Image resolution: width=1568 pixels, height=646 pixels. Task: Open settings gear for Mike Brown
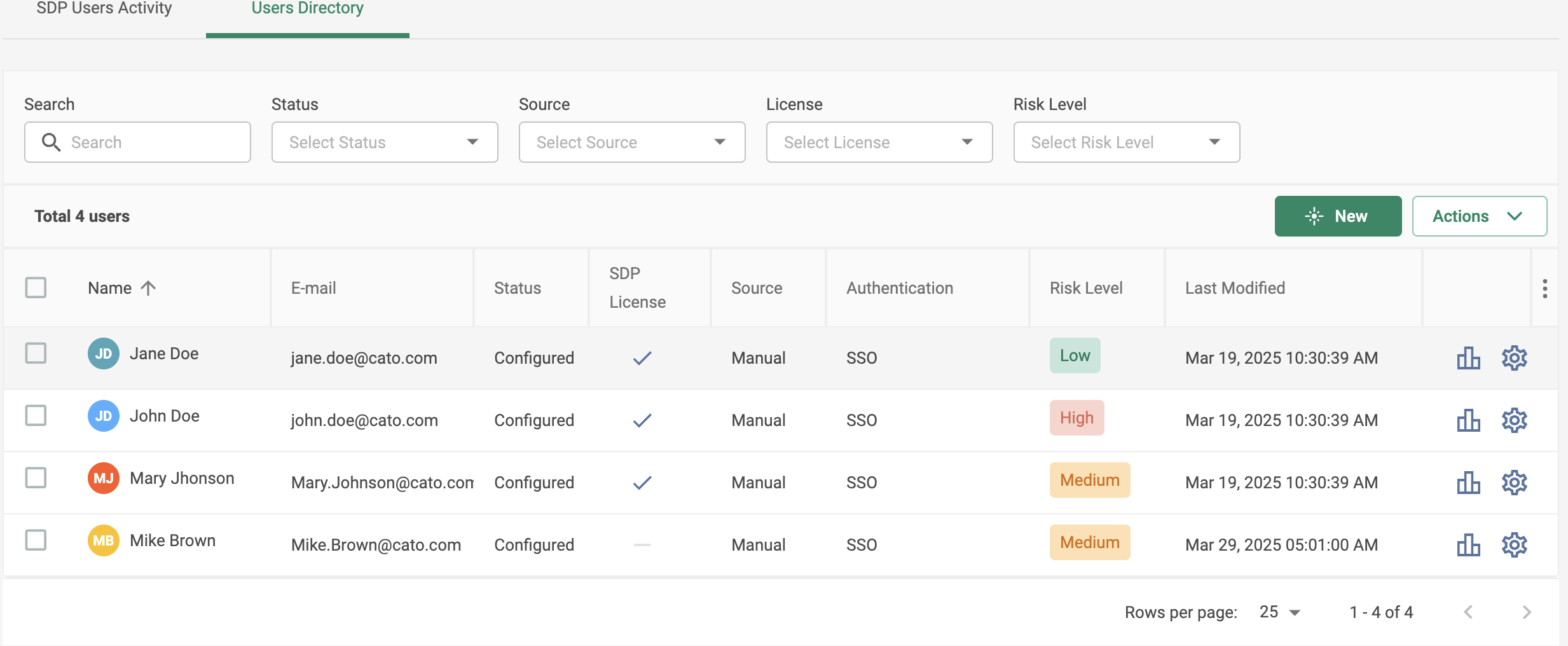pos(1514,545)
